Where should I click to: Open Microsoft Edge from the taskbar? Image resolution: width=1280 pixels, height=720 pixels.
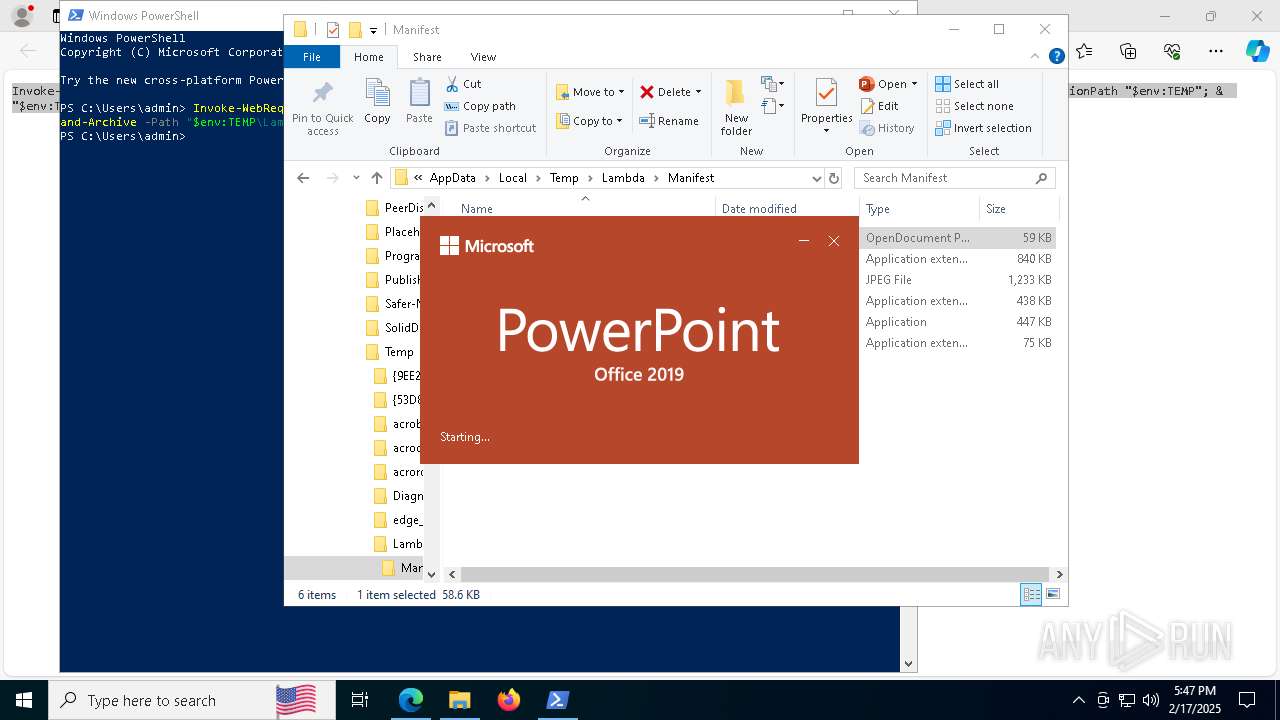(411, 700)
